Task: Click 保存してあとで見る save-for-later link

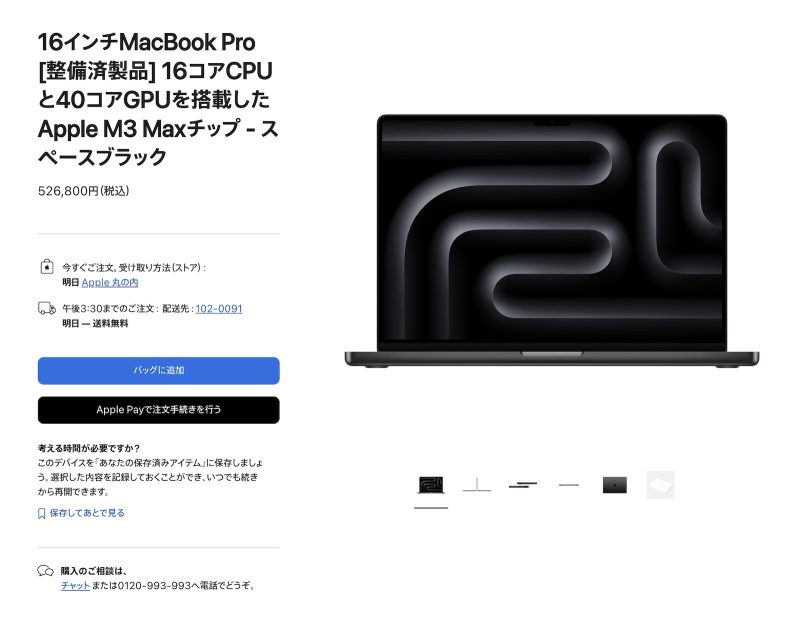Action: 87,513
